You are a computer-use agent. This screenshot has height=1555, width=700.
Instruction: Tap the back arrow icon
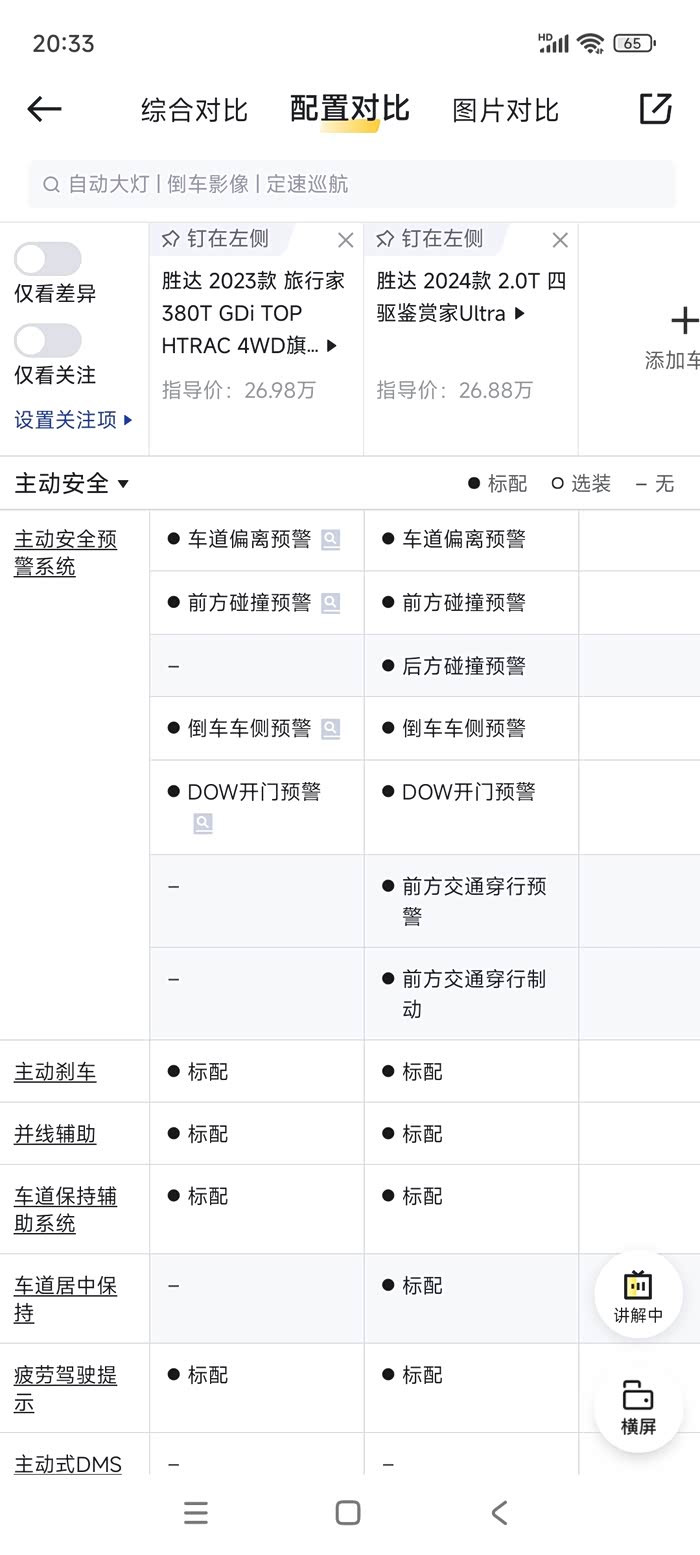click(x=44, y=109)
